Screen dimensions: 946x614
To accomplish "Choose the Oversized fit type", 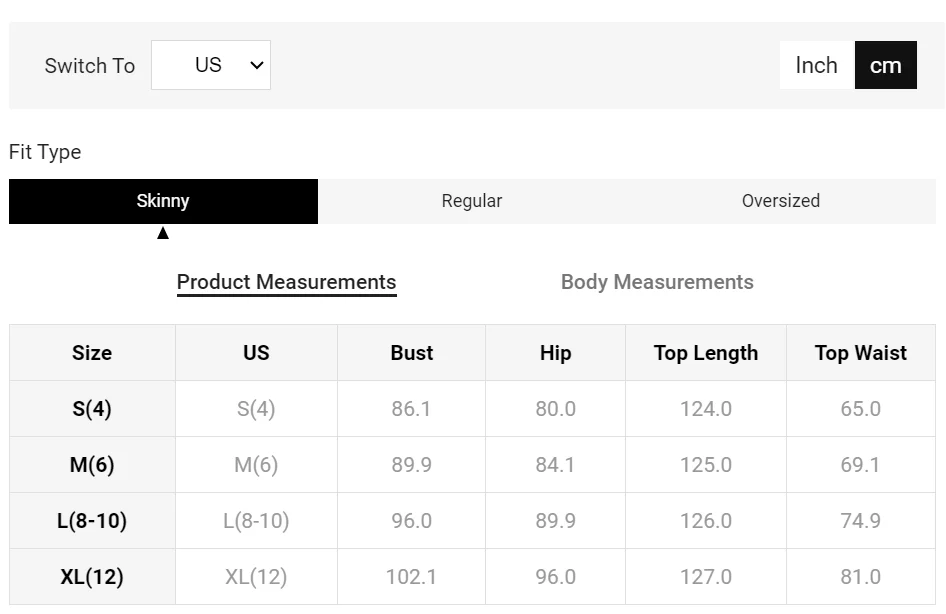I will tap(780, 201).
